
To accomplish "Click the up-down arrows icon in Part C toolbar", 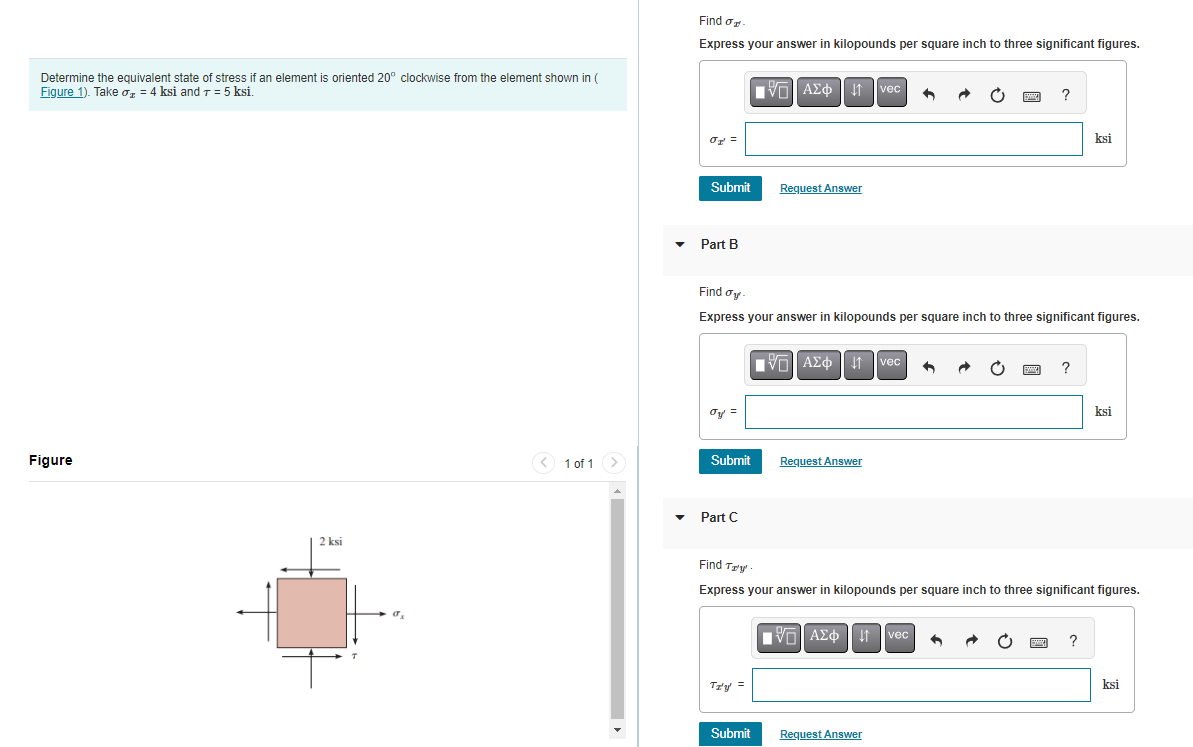I will pyautogui.click(x=866, y=638).
